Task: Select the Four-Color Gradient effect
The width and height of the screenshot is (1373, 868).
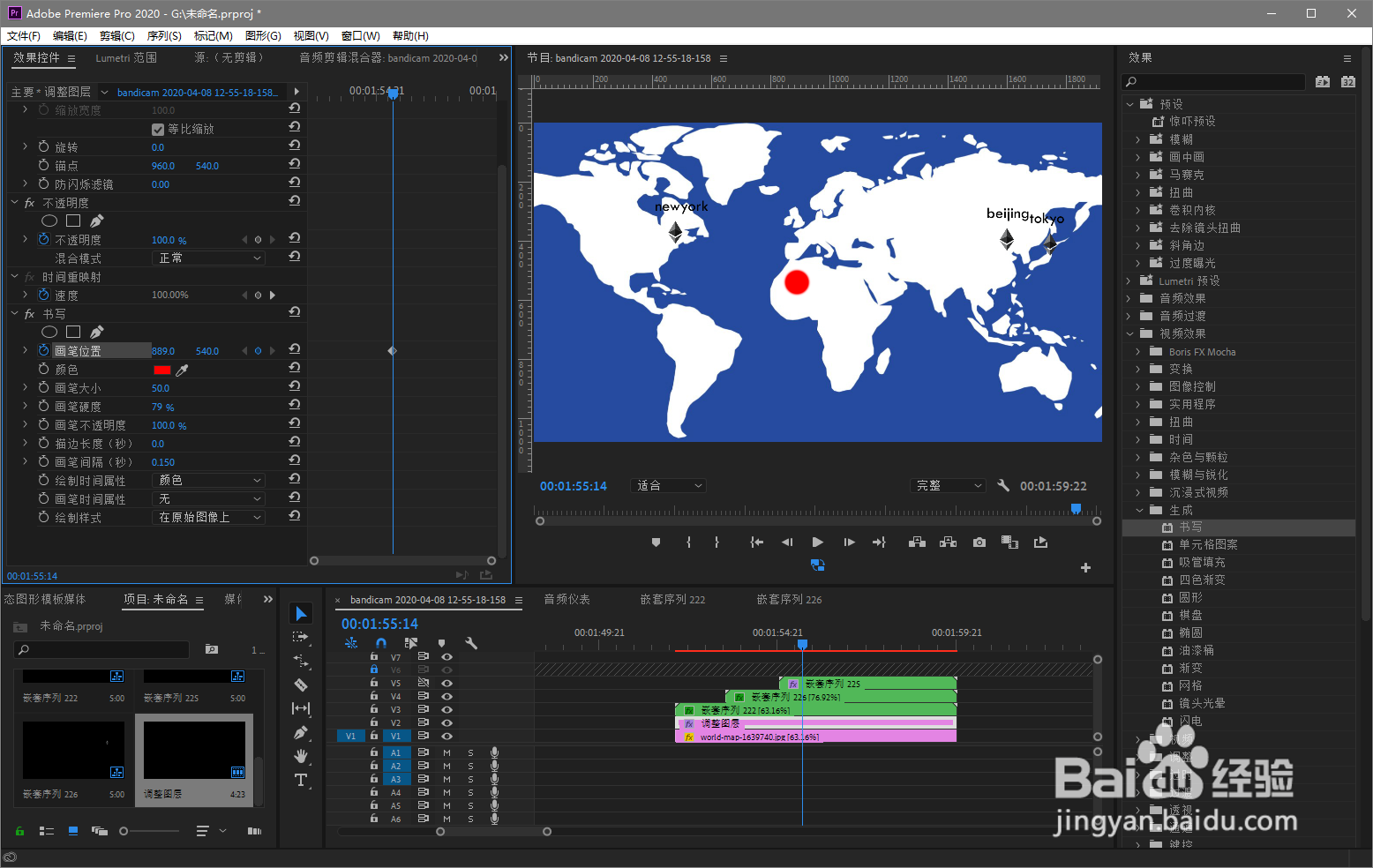Action: [x=1202, y=580]
